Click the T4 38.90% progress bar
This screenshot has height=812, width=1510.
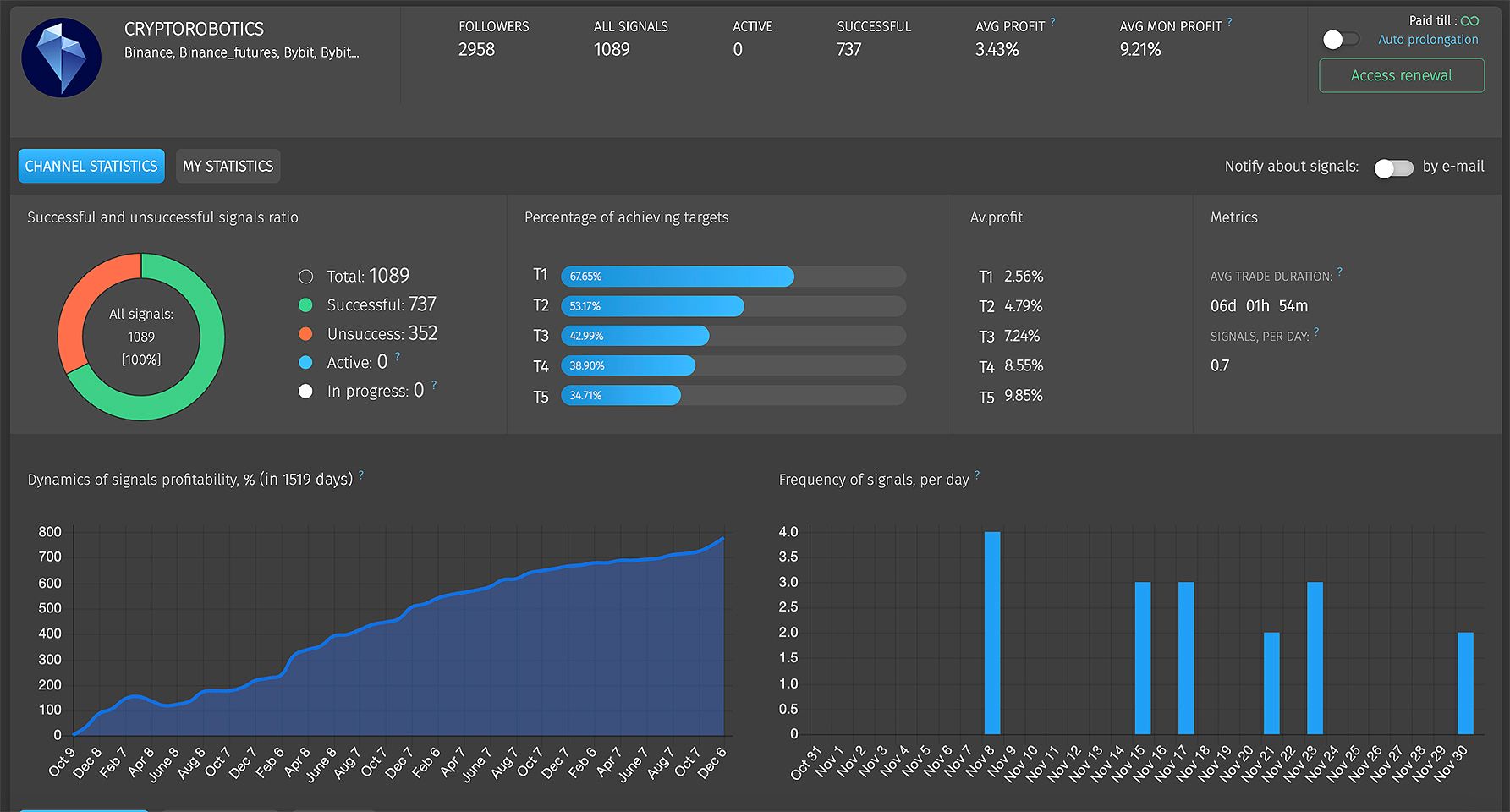pyautogui.click(x=733, y=365)
